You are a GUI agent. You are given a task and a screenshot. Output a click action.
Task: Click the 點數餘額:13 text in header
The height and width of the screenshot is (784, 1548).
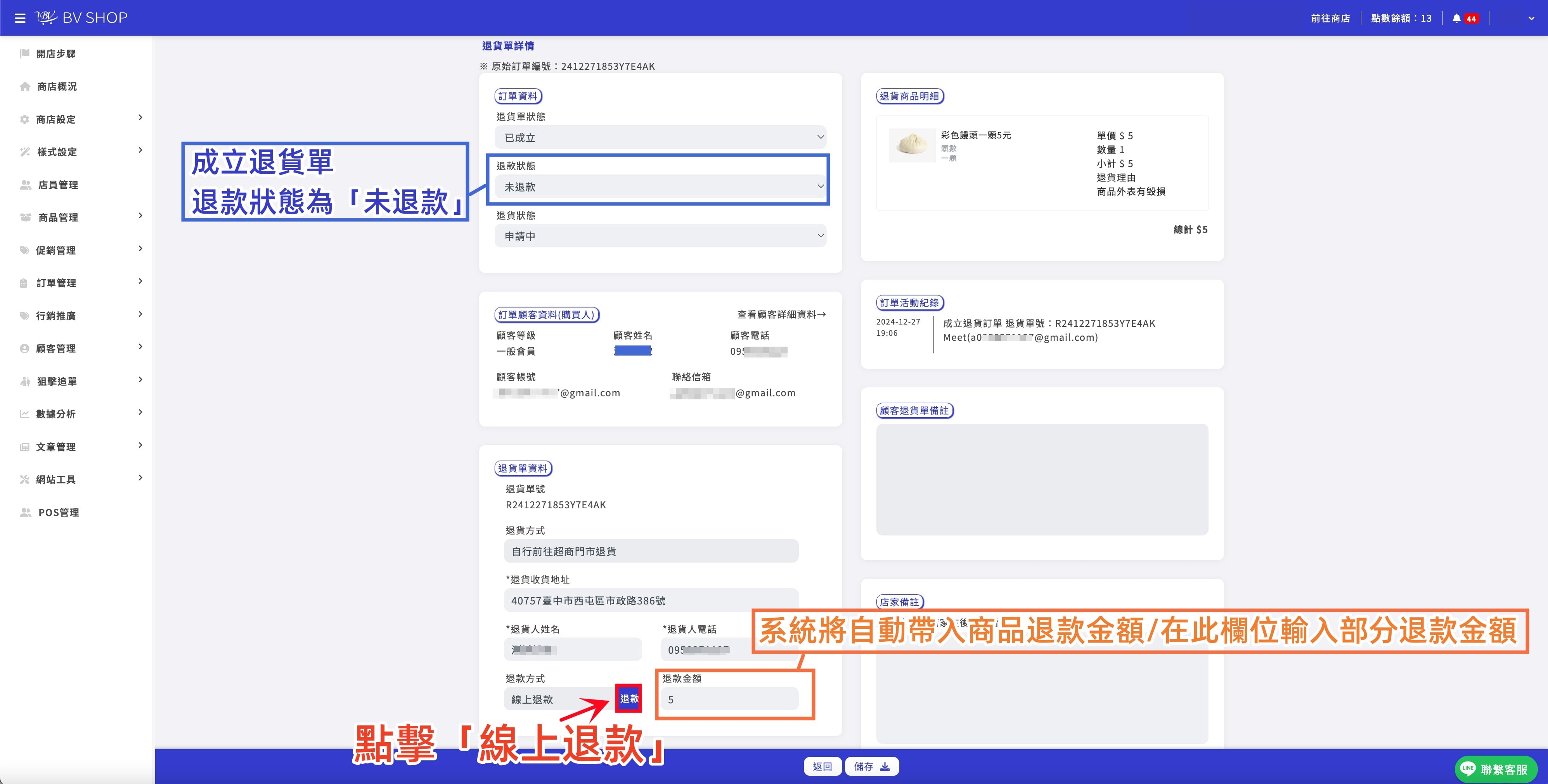pyautogui.click(x=1401, y=18)
